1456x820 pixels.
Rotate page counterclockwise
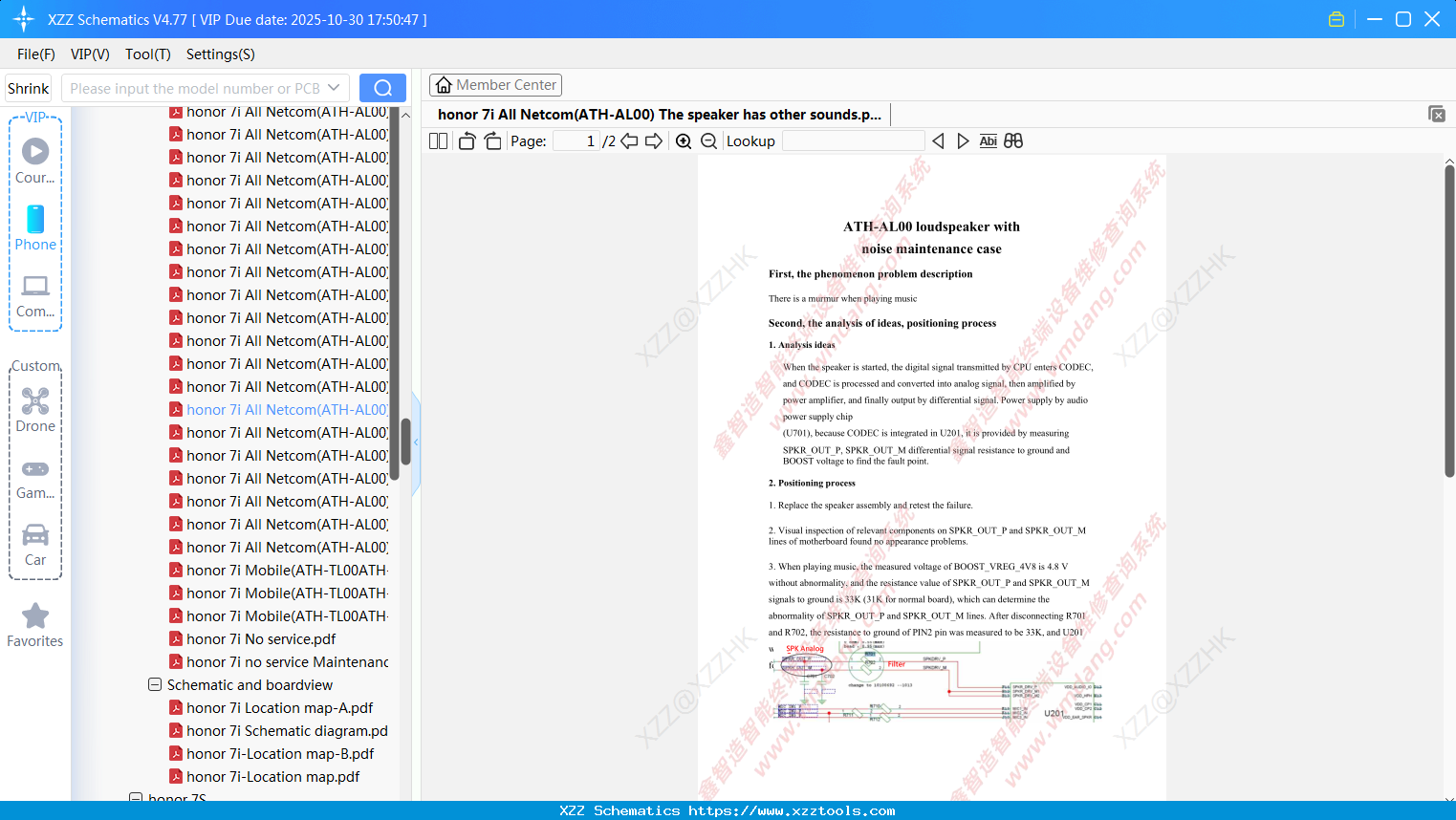point(467,141)
